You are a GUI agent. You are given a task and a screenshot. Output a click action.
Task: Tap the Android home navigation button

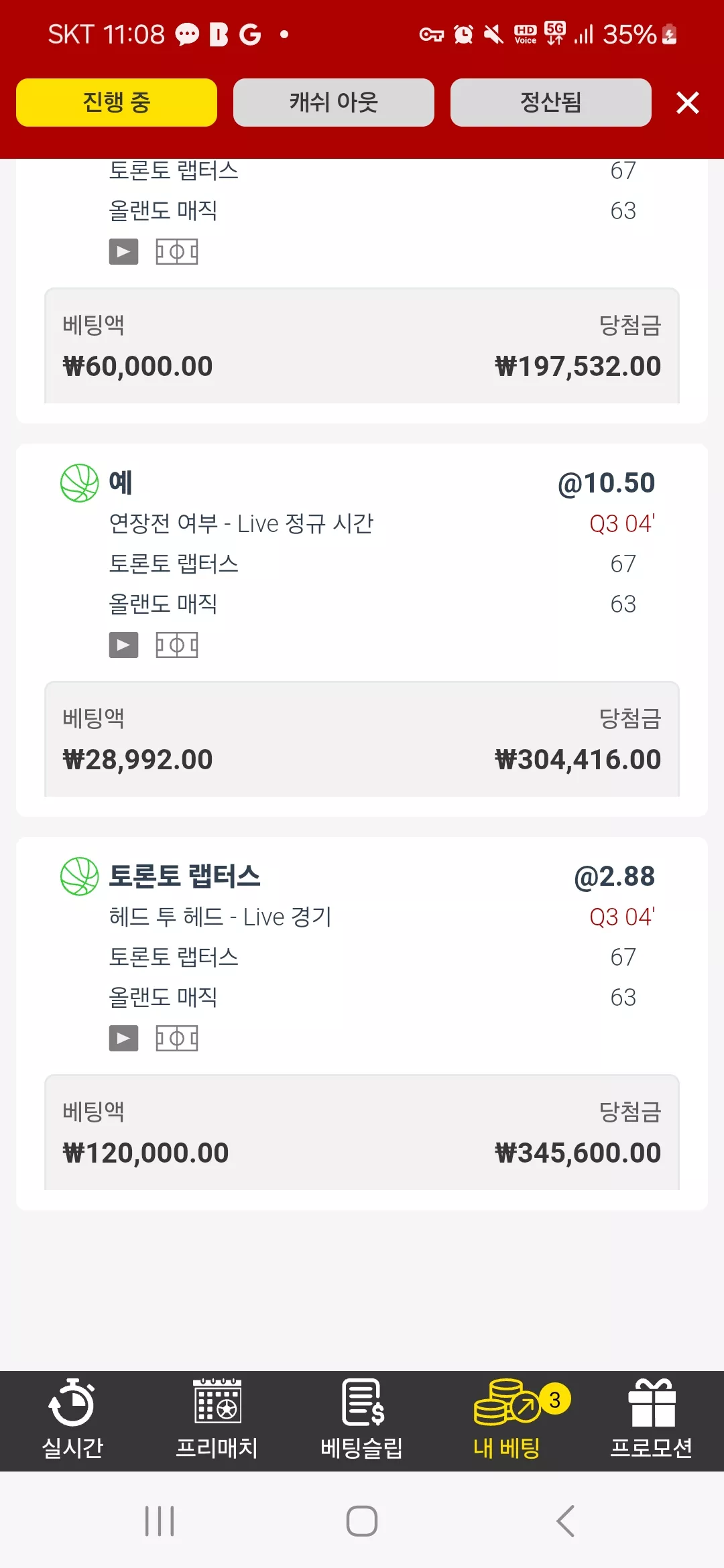tap(362, 1521)
